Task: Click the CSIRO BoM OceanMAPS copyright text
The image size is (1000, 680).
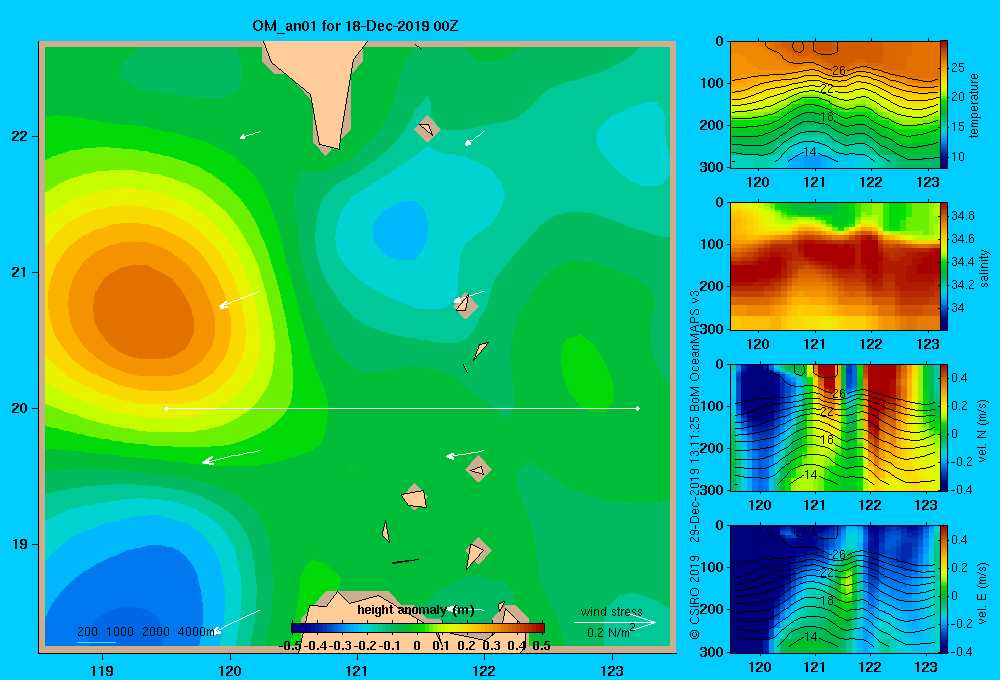Action: [695, 464]
